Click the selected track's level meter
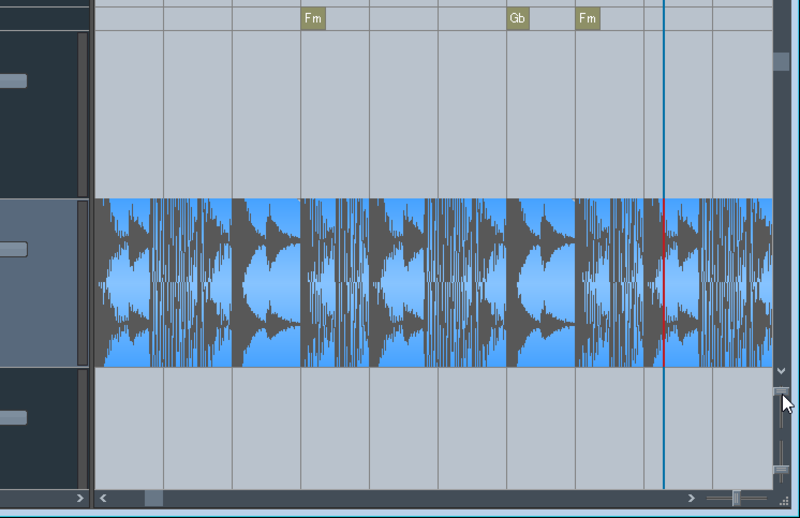800x518 pixels. point(83,283)
